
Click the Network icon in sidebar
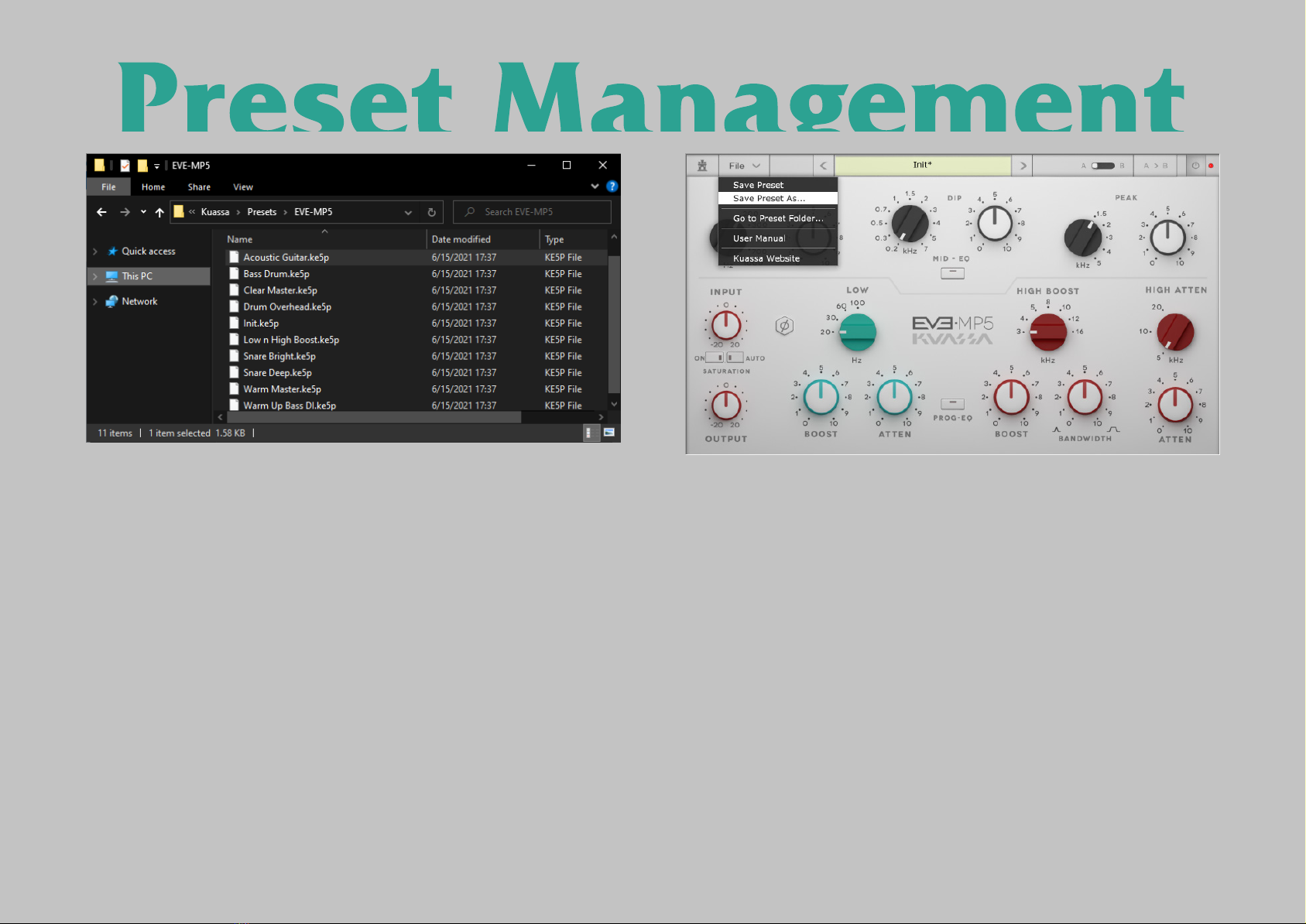(x=111, y=301)
